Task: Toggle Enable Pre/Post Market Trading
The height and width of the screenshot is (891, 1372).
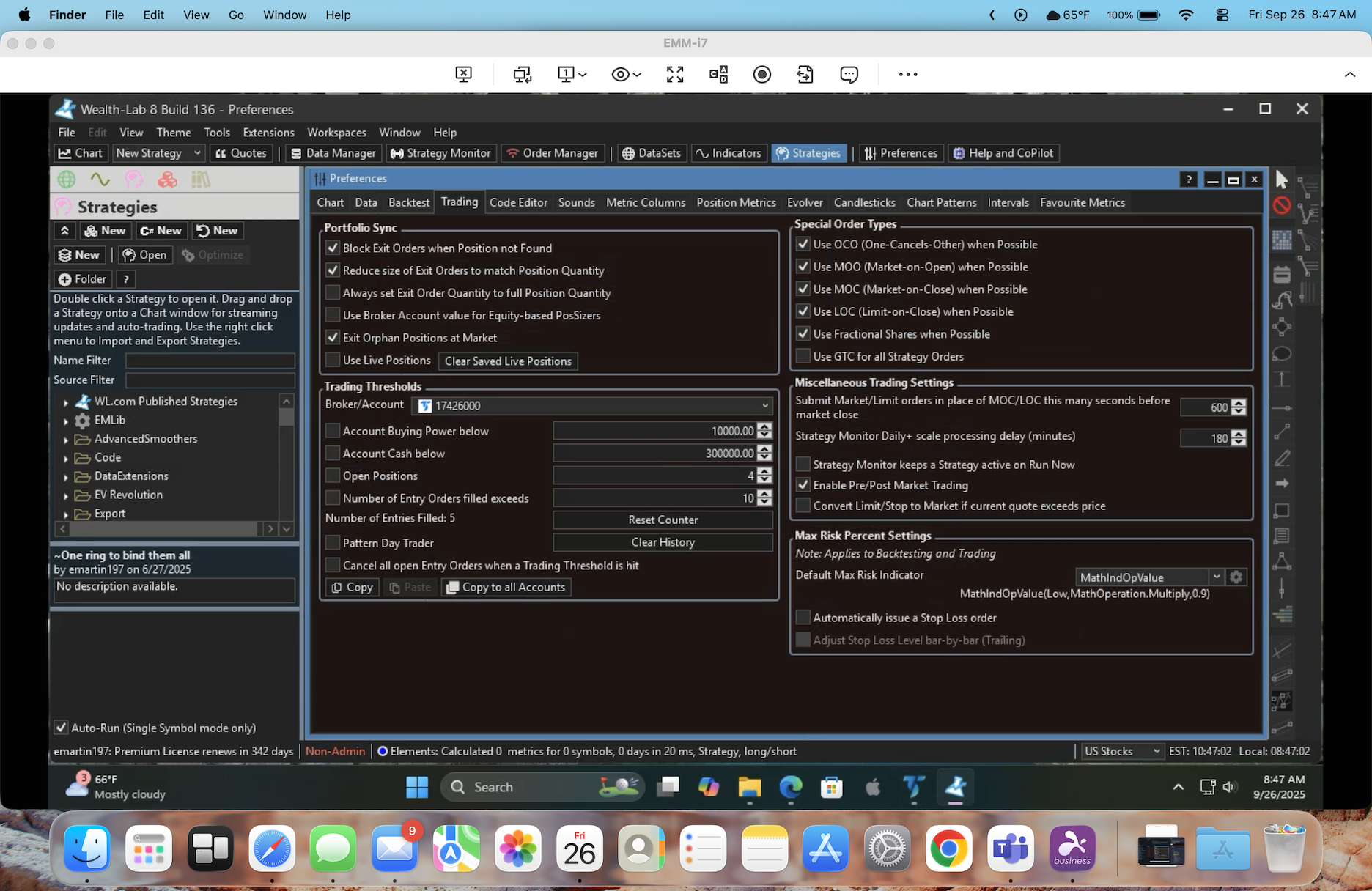Action: pos(803,485)
